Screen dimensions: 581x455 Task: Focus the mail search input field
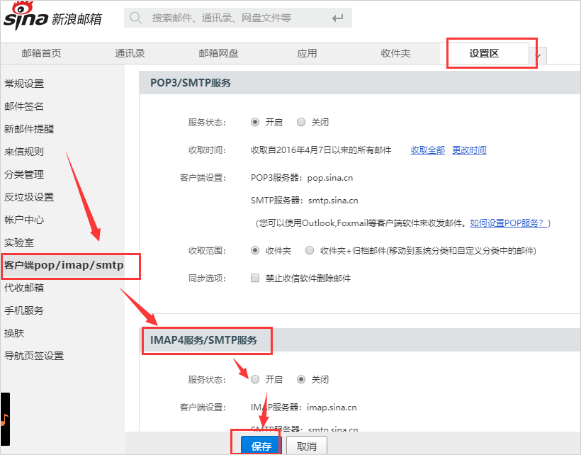click(238, 18)
